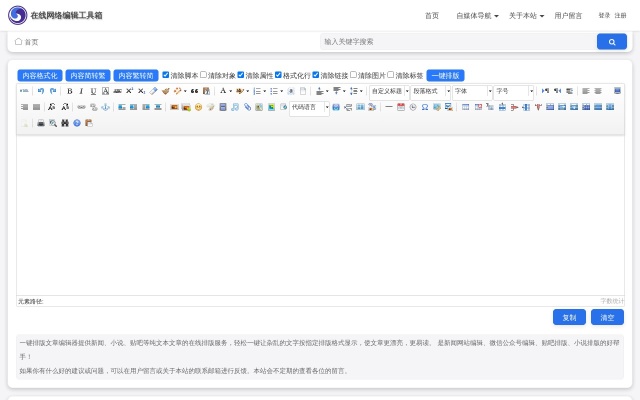This screenshot has width=640, height=400.
Task: Expand the 自媒体导航 navigation menu
Action: click(x=477, y=16)
